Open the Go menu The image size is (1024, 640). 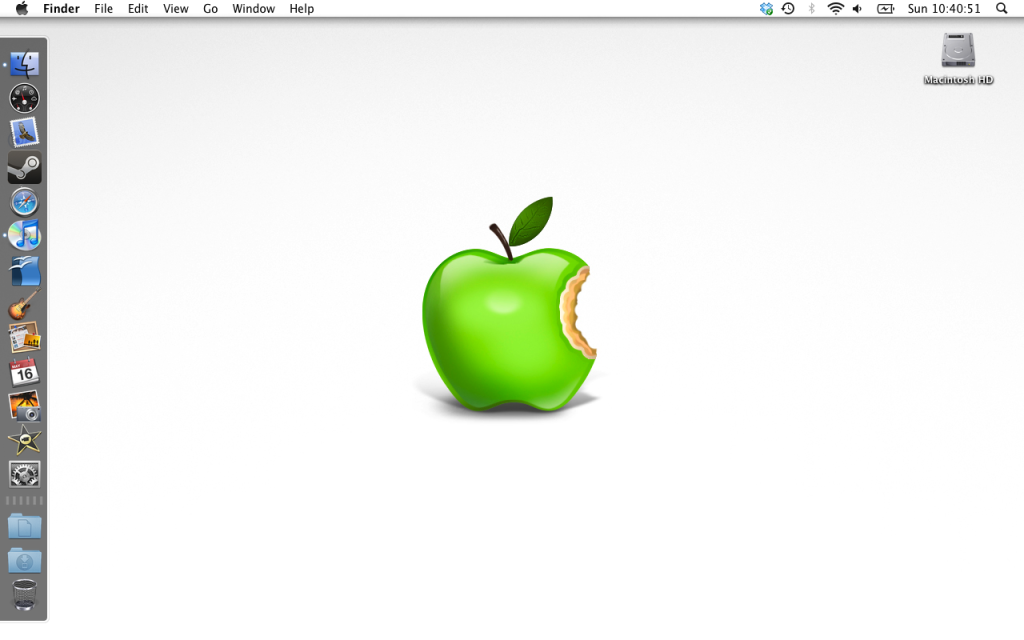click(210, 8)
